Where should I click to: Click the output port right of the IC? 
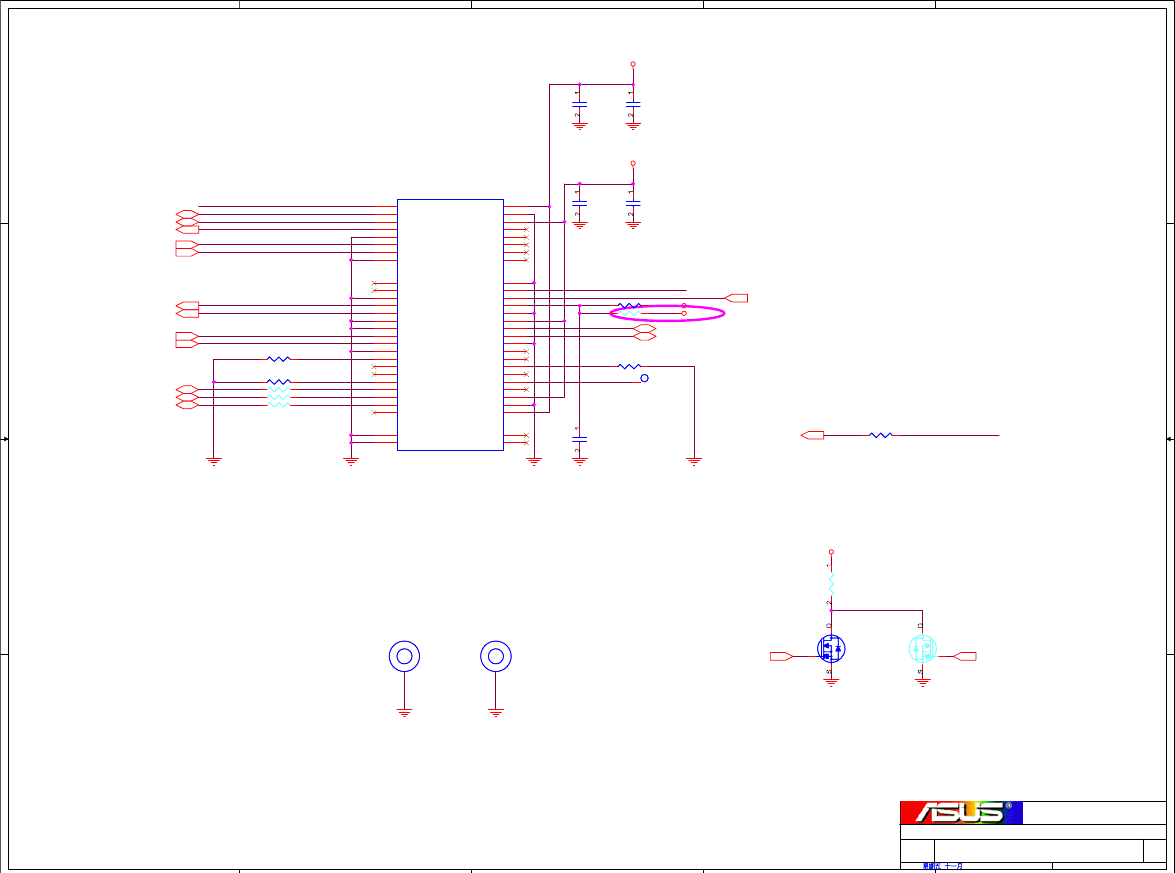[x=737, y=298]
